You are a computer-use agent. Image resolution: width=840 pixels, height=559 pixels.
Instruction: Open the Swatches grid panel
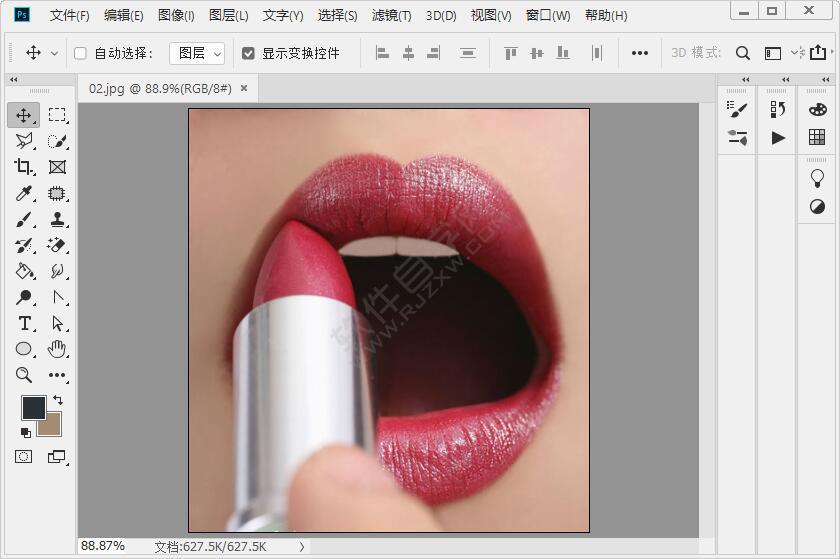coord(817,137)
